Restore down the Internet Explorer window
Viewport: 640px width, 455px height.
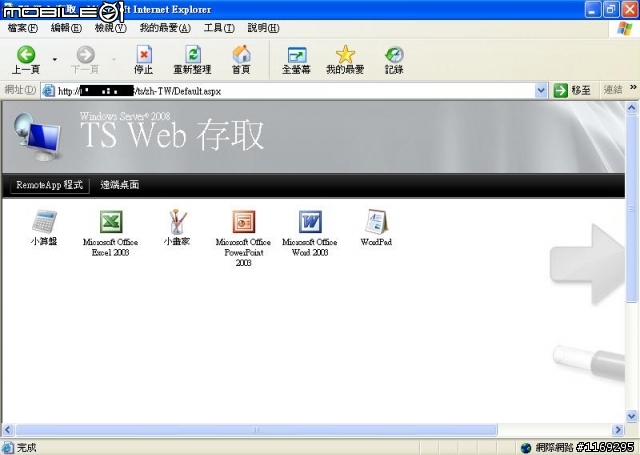611,9
